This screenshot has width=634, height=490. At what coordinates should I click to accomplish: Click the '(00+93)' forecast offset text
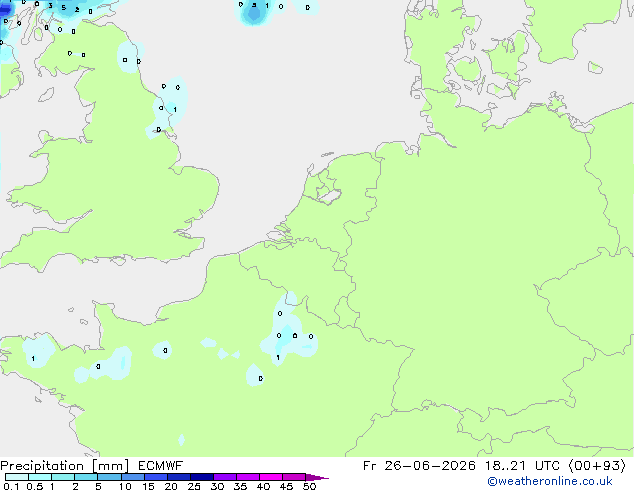coord(597,466)
